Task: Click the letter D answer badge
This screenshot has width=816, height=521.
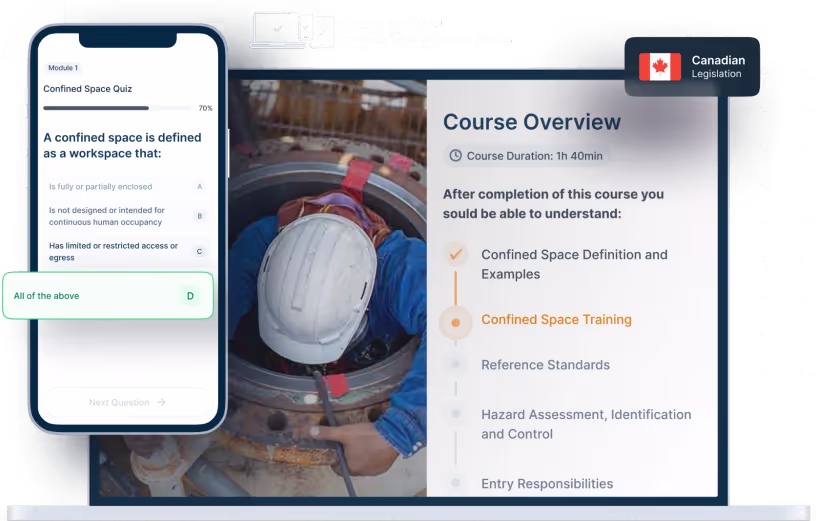Action: [190, 296]
